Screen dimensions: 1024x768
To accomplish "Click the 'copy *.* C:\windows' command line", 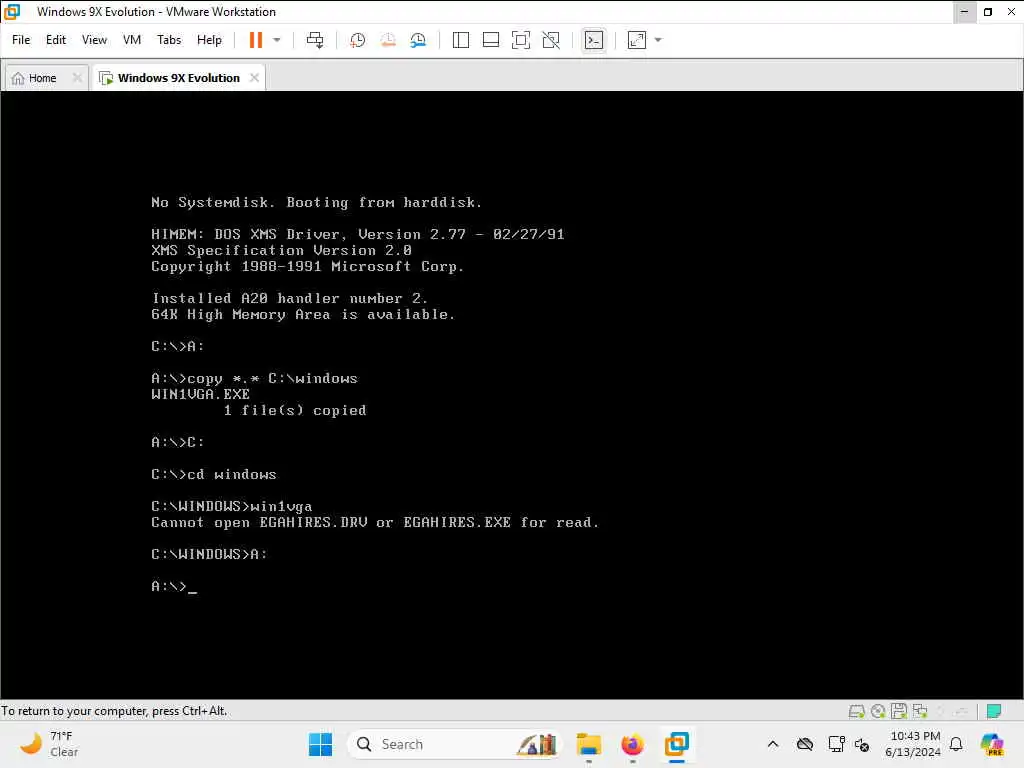I will (254, 378).
